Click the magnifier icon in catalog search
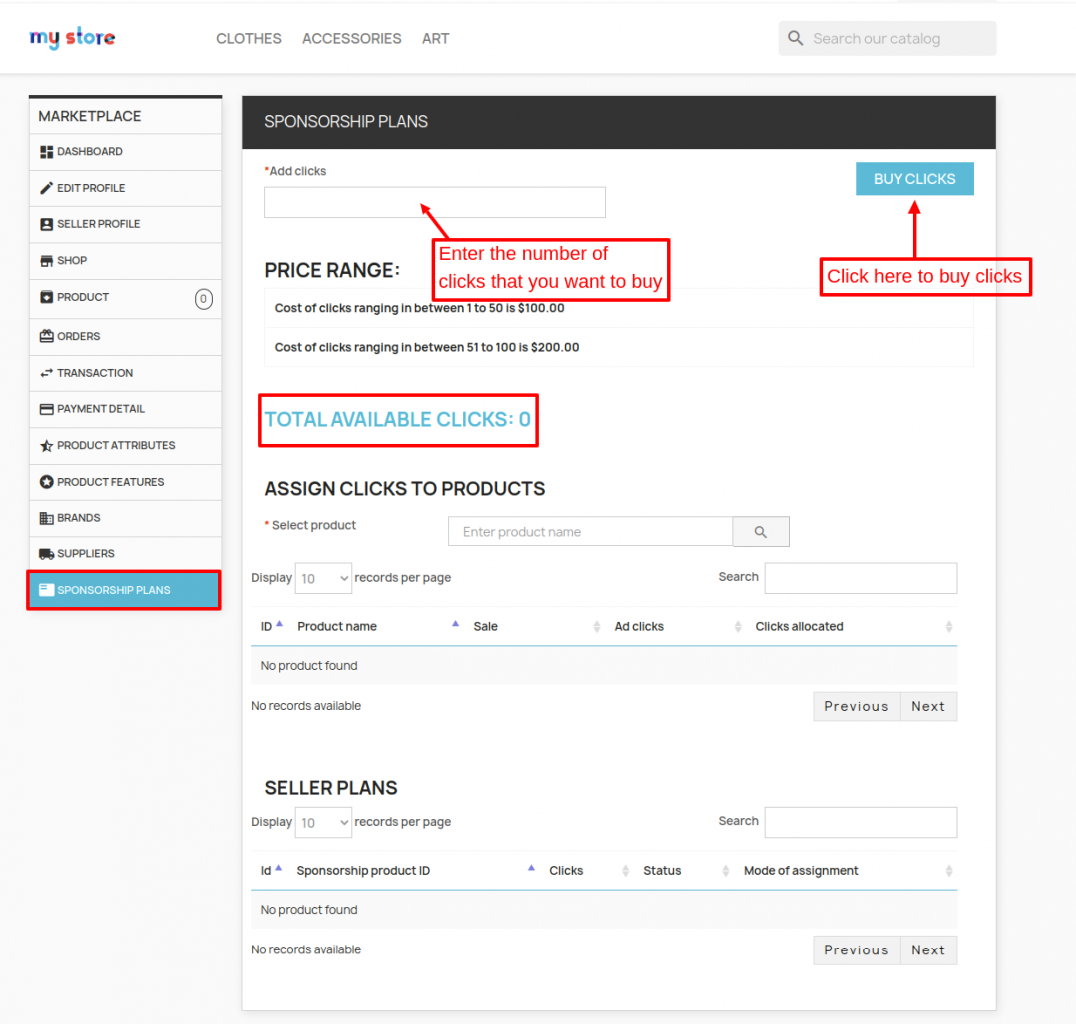1076x1024 pixels. click(795, 38)
